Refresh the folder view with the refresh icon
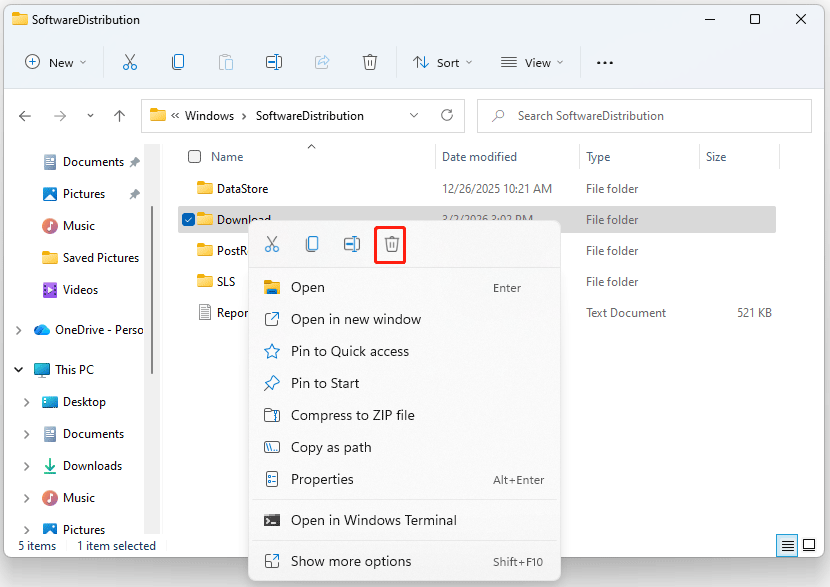This screenshot has width=830, height=587. pos(447,115)
